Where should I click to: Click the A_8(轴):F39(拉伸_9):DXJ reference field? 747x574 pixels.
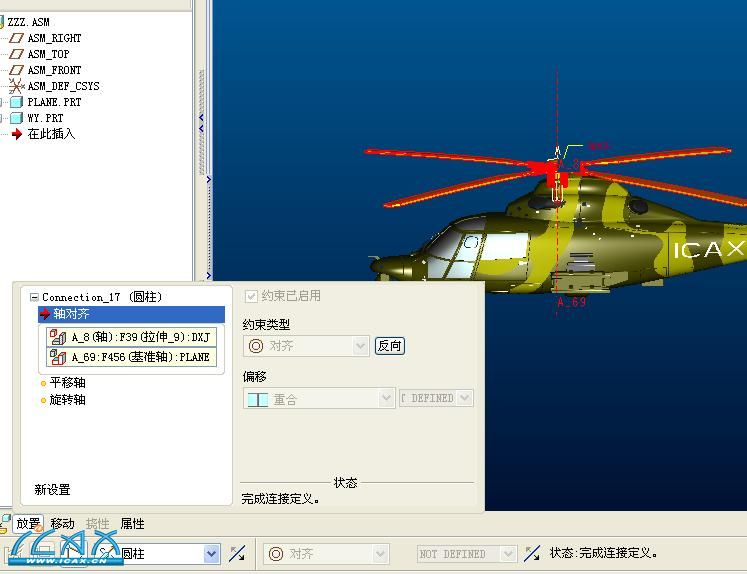pos(131,337)
